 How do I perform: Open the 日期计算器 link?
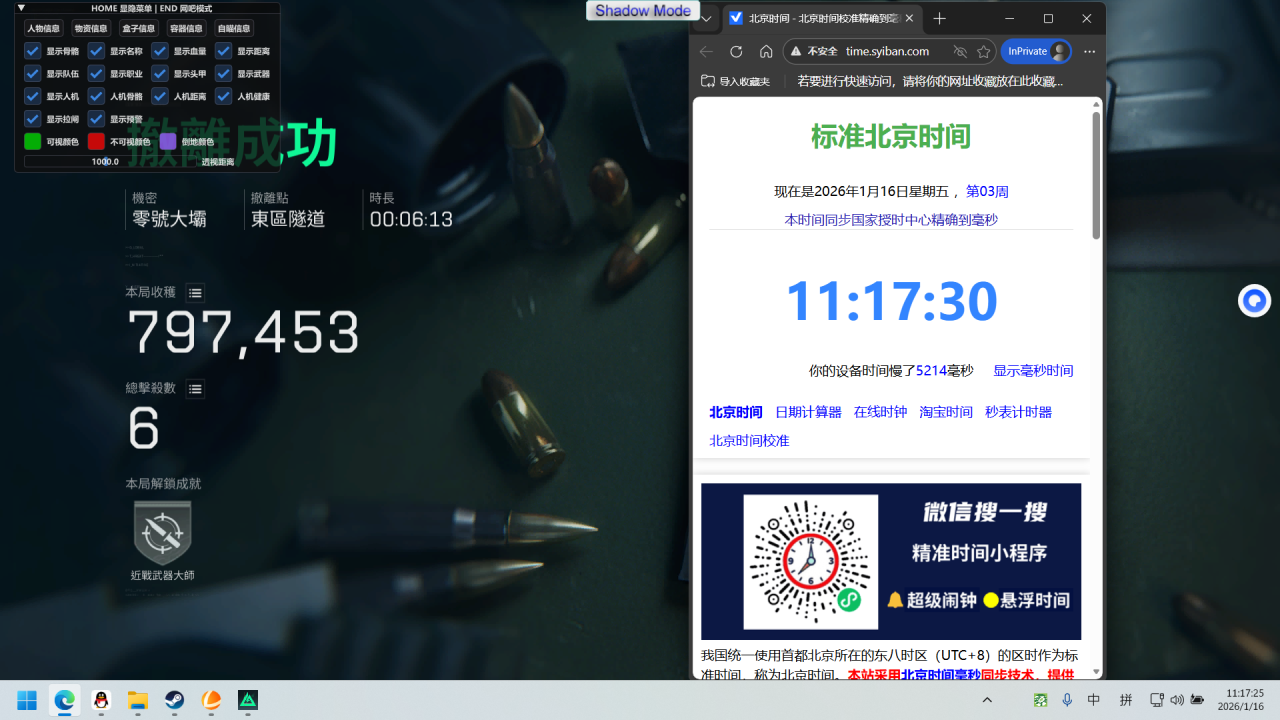tap(808, 411)
